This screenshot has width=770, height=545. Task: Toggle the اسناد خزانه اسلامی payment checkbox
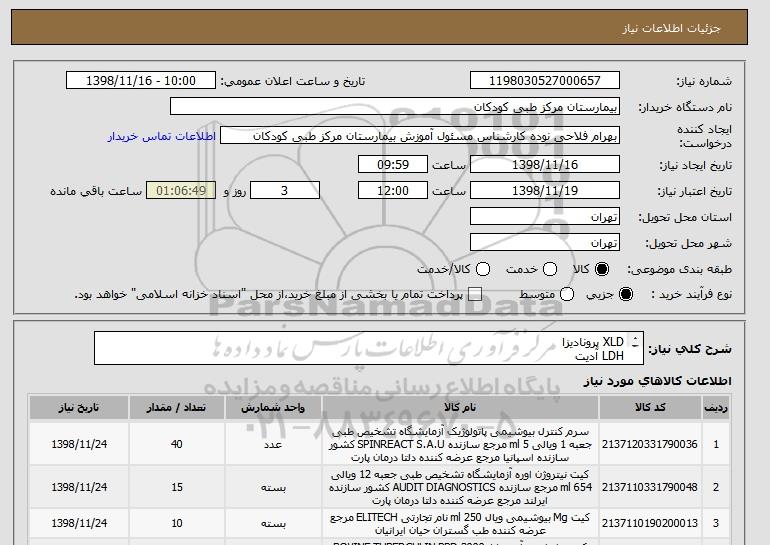(x=475, y=294)
